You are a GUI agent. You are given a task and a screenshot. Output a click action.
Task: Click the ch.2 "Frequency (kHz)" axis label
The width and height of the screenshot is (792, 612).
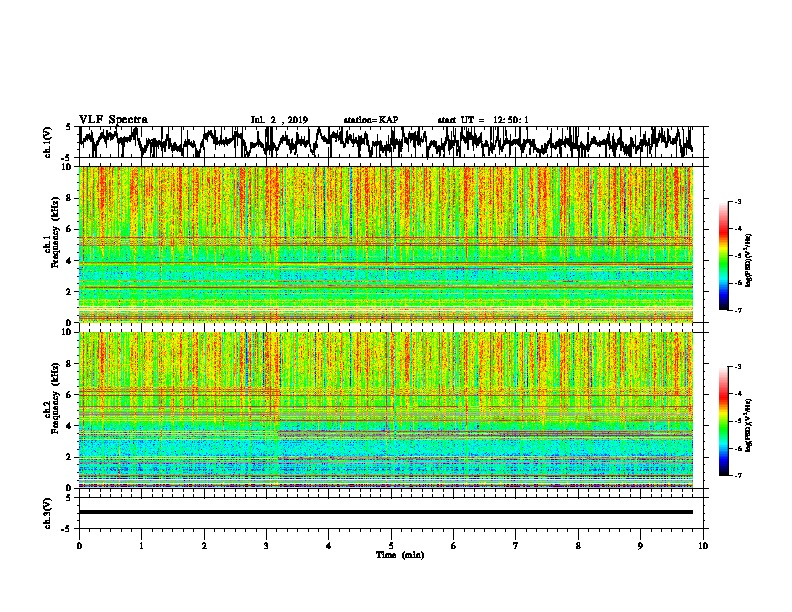tap(56, 398)
